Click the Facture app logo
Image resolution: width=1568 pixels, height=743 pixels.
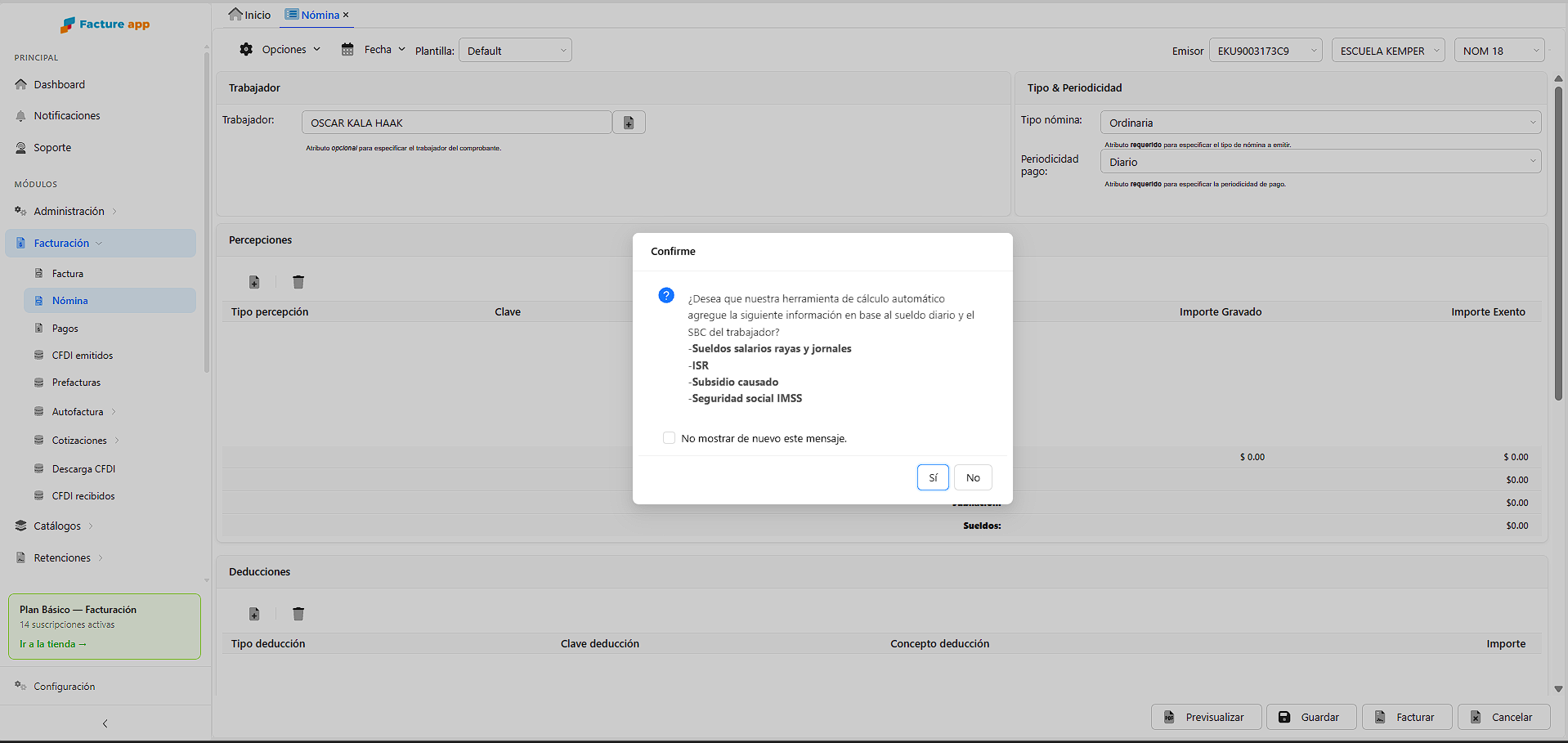tap(105, 25)
